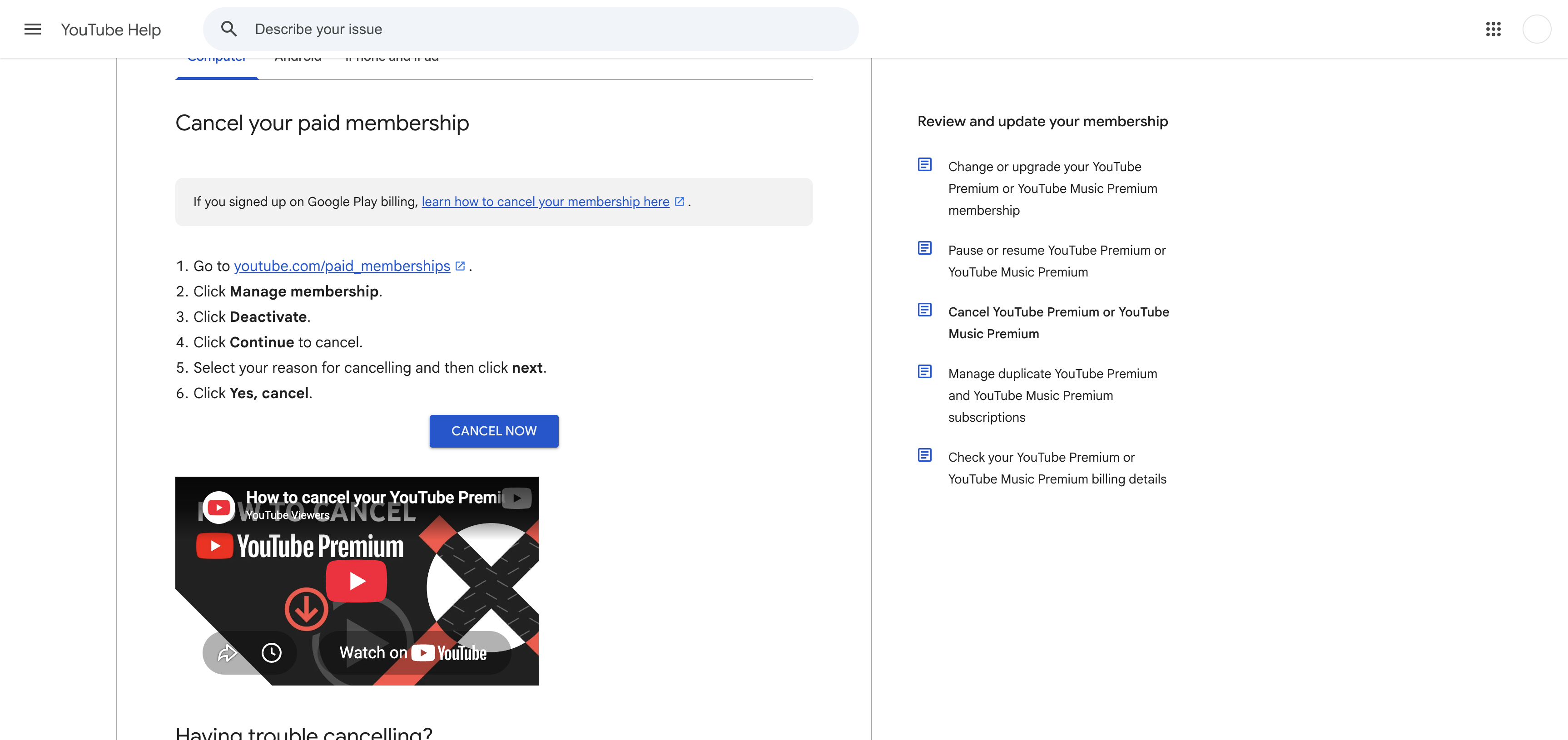The height and width of the screenshot is (740, 1568).
Task: Click the Watch later clock icon
Action: point(272,652)
